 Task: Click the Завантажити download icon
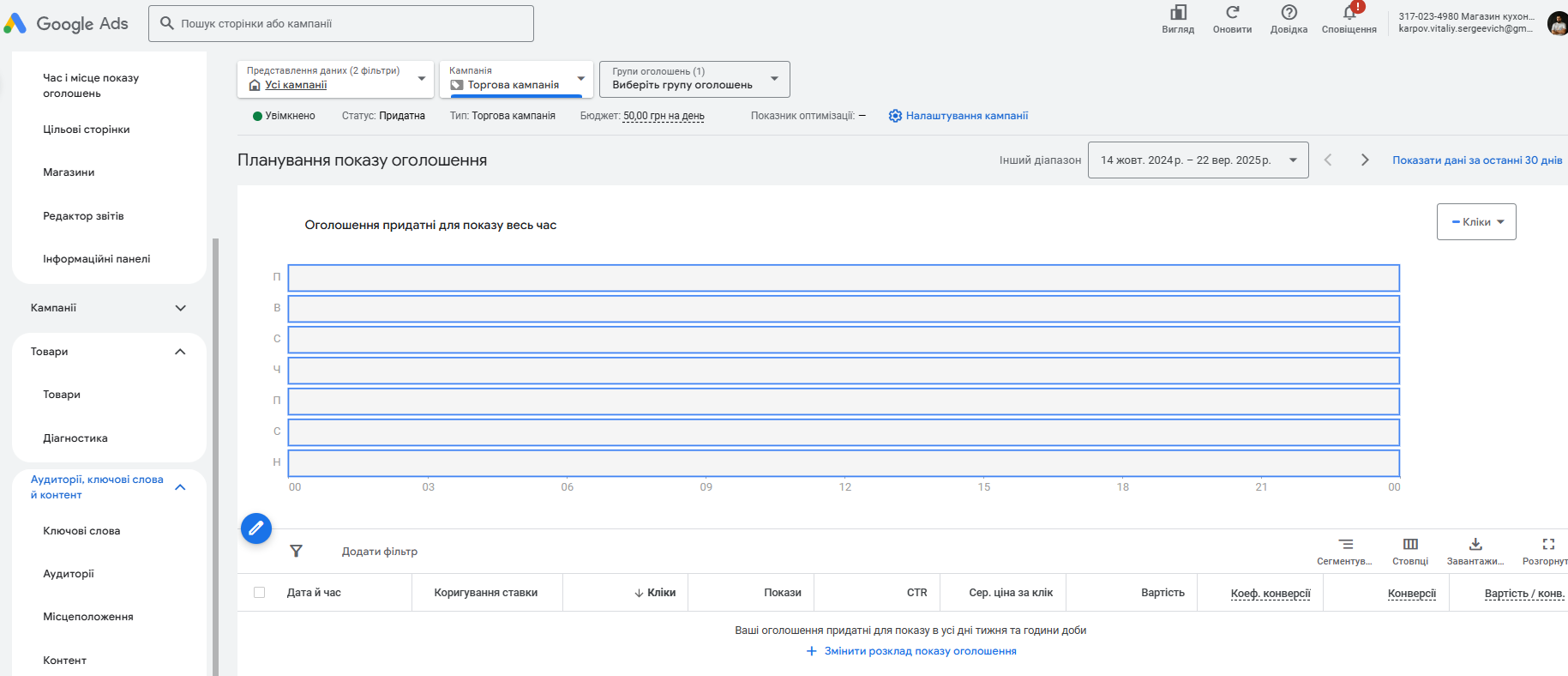pyautogui.click(x=1475, y=545)
